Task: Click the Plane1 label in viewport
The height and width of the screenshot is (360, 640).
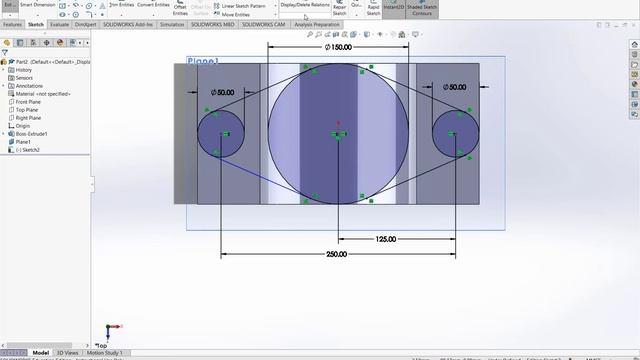Action: click(203, 61)
